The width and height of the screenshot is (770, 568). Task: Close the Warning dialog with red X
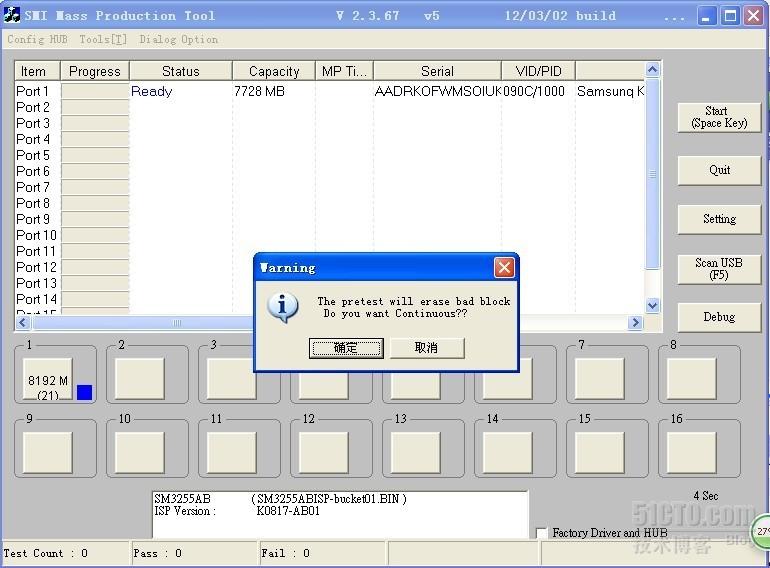[x=504, y=268]
